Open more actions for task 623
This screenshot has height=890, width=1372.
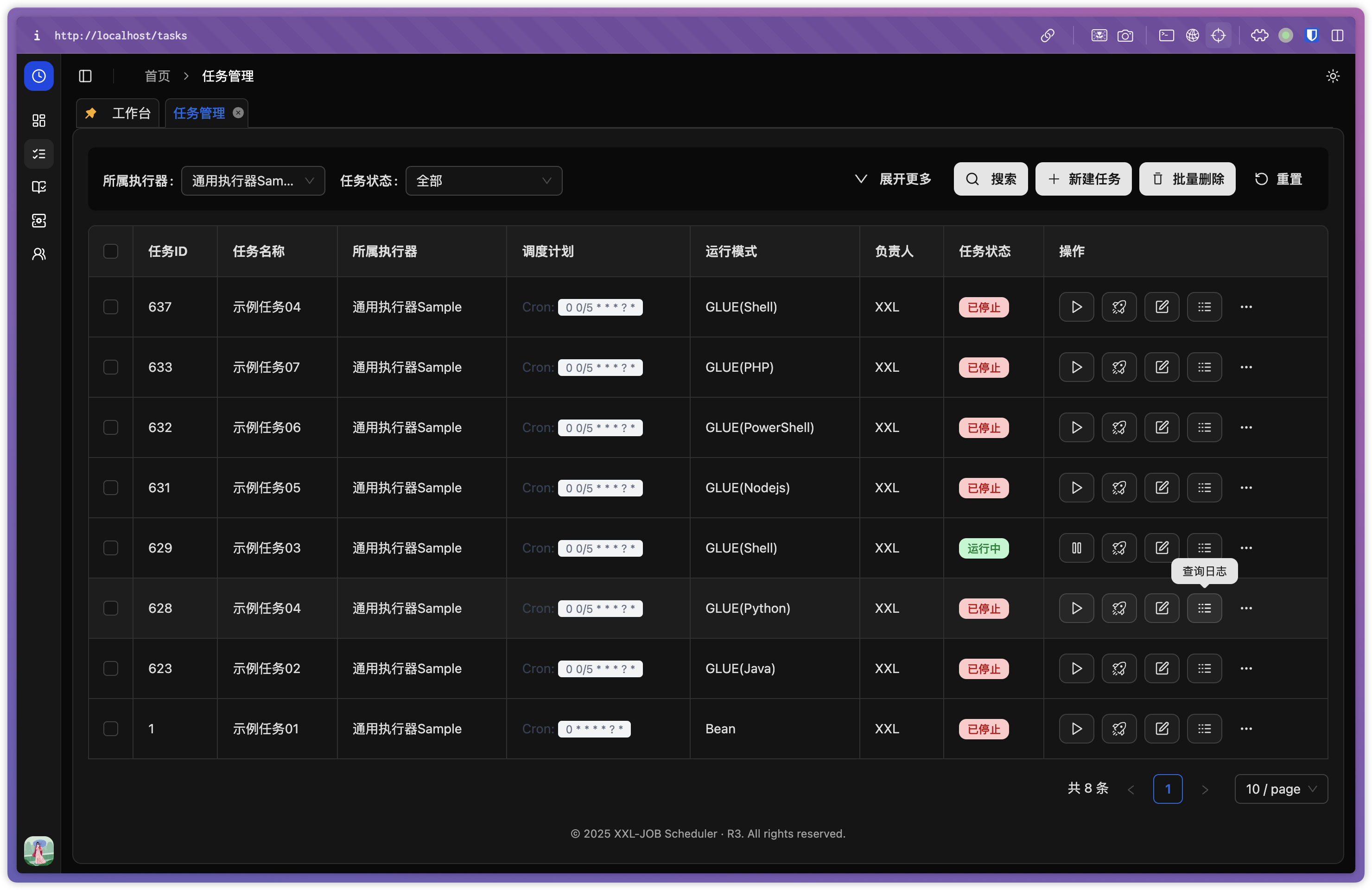pyautogui.click(x=1246, y=668)
